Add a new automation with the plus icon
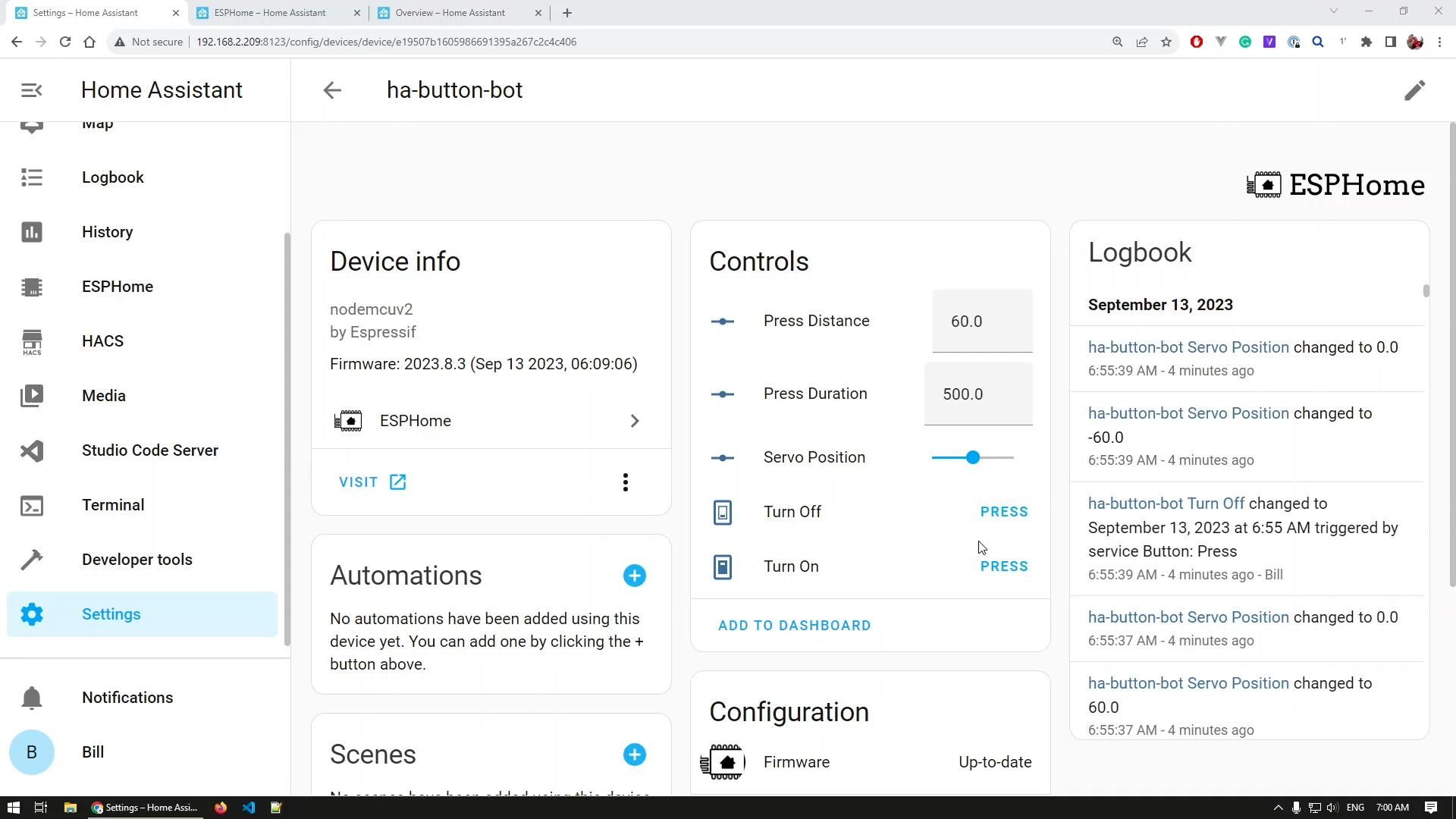1456x819 pixels. tap(635, 576)
